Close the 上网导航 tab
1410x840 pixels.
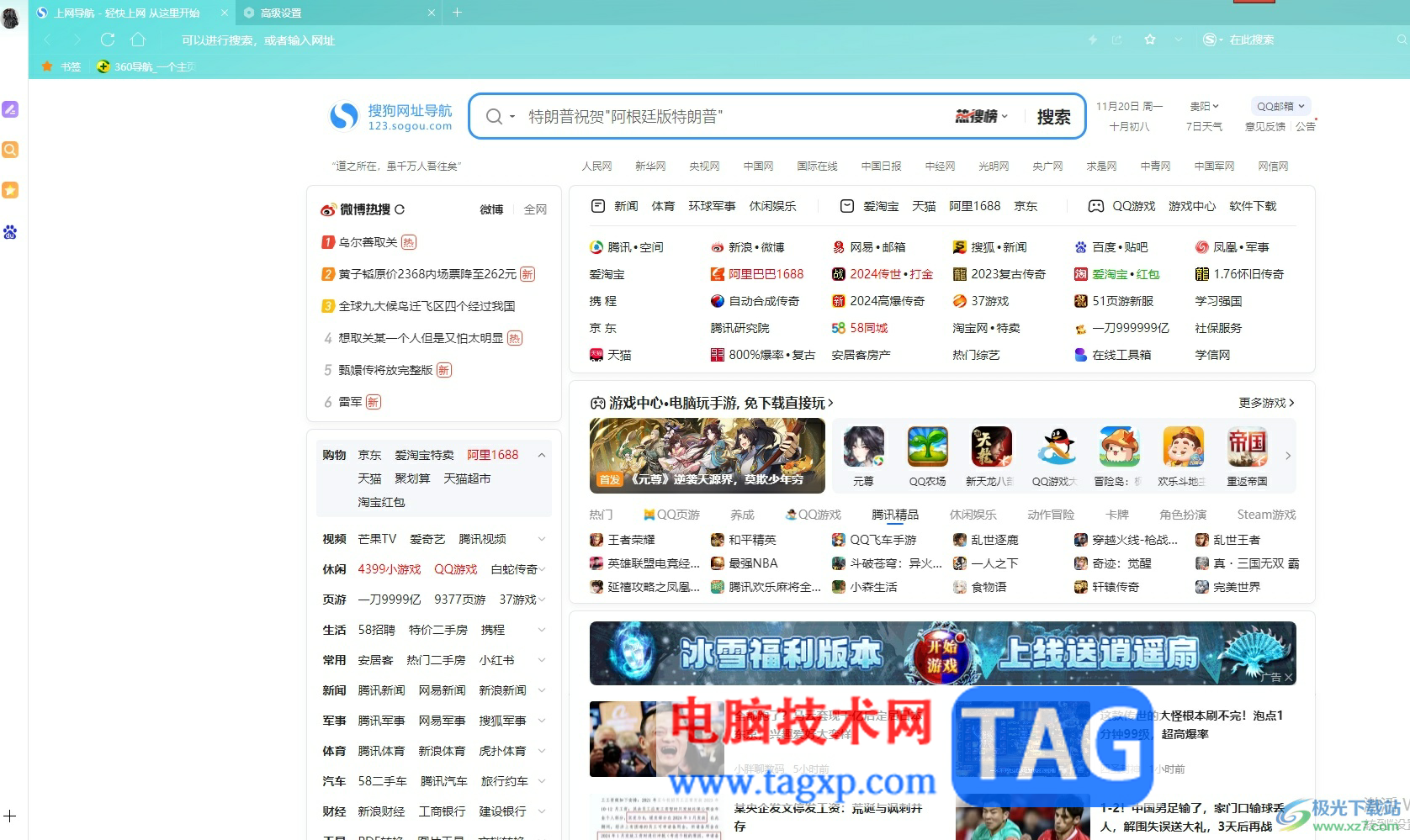(225, 13)
